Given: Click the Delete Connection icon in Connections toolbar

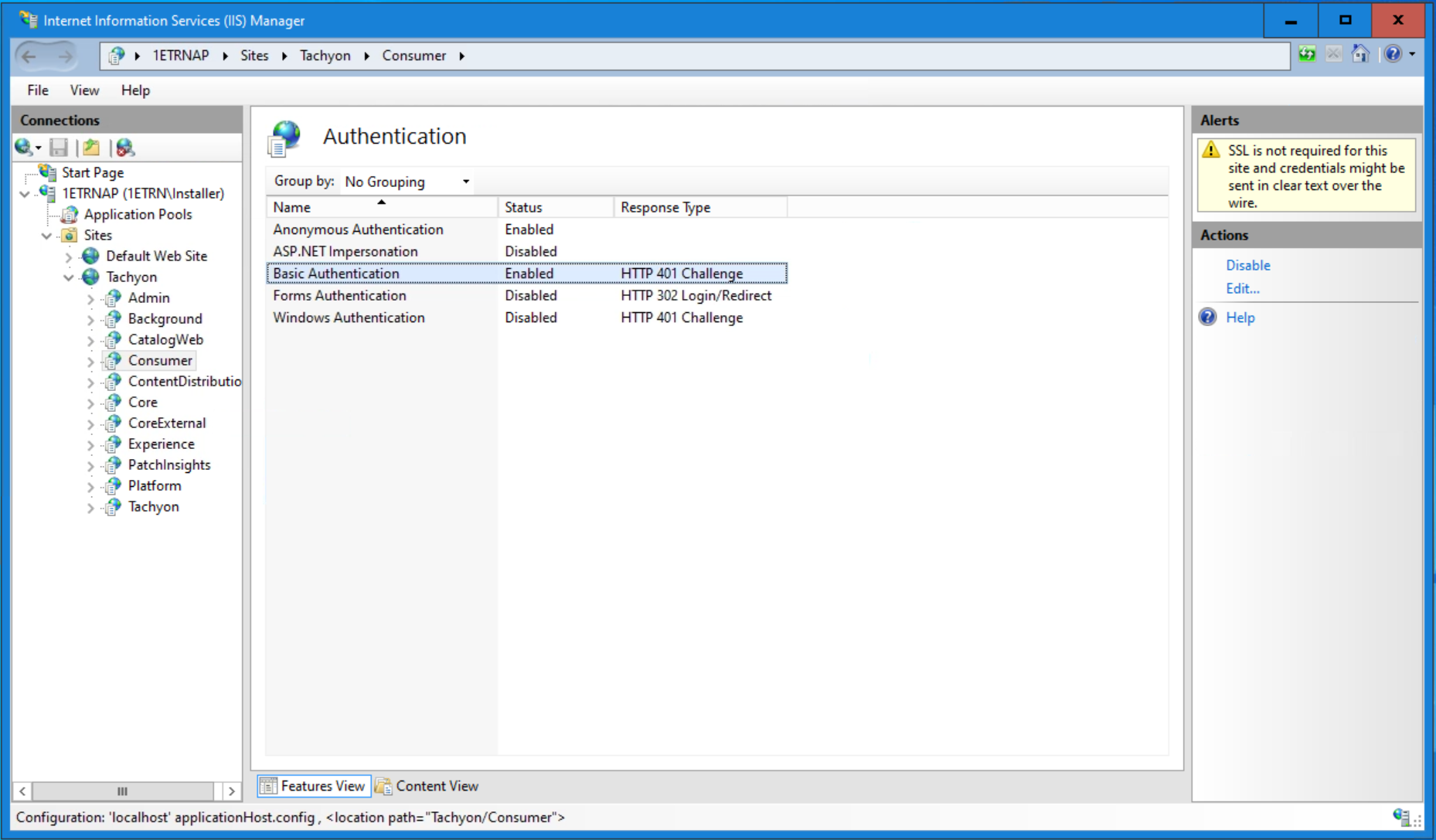Looking at the screenshot, I should [x=124, y=148].
